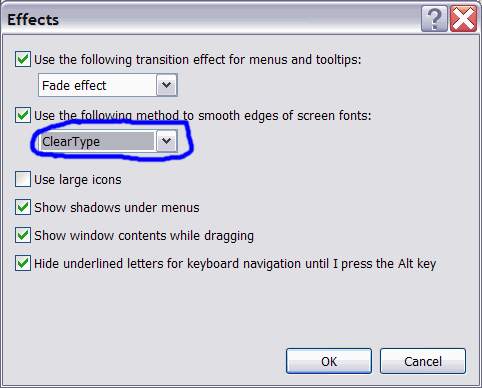Click the 'Use large icons' label text
The height and width of the screenshot is (388, 482).
(x=78, y=180)
